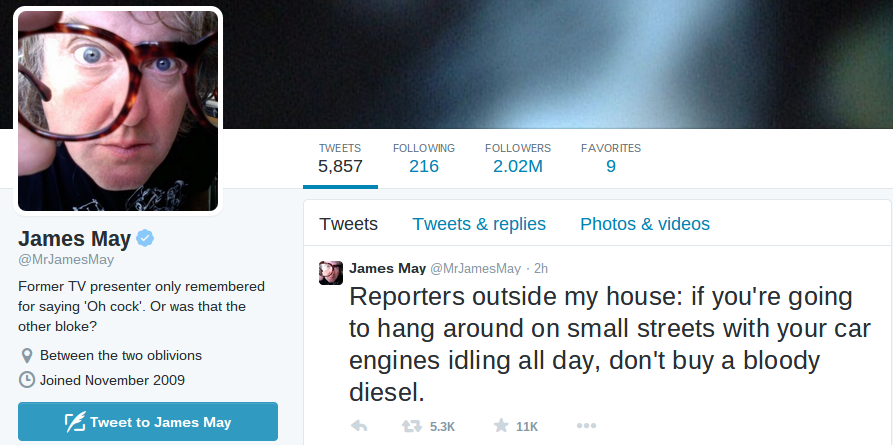Open the tweet's more options ellipsis

click(x=586, y=426)
